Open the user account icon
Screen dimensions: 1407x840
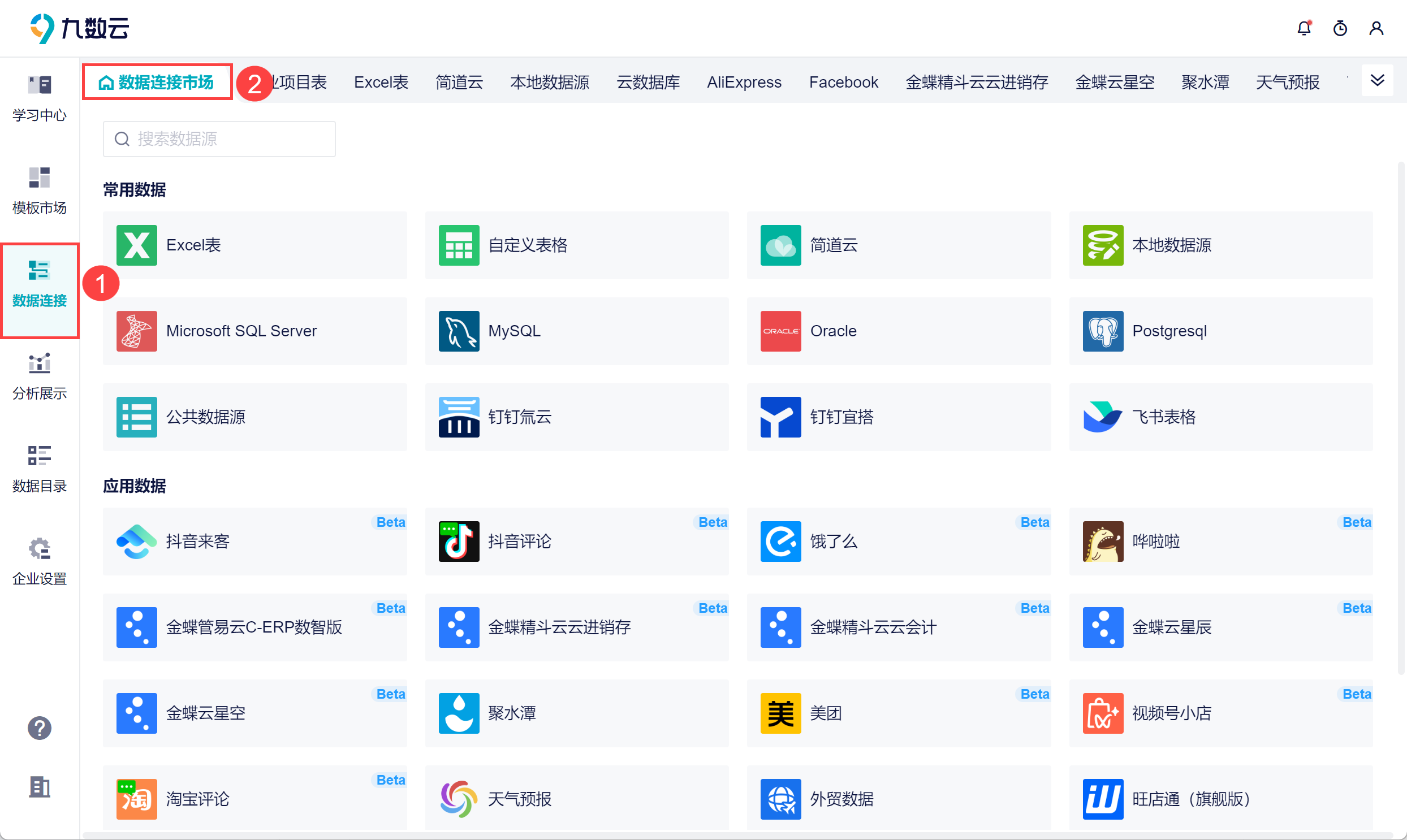click(1376, 28)
